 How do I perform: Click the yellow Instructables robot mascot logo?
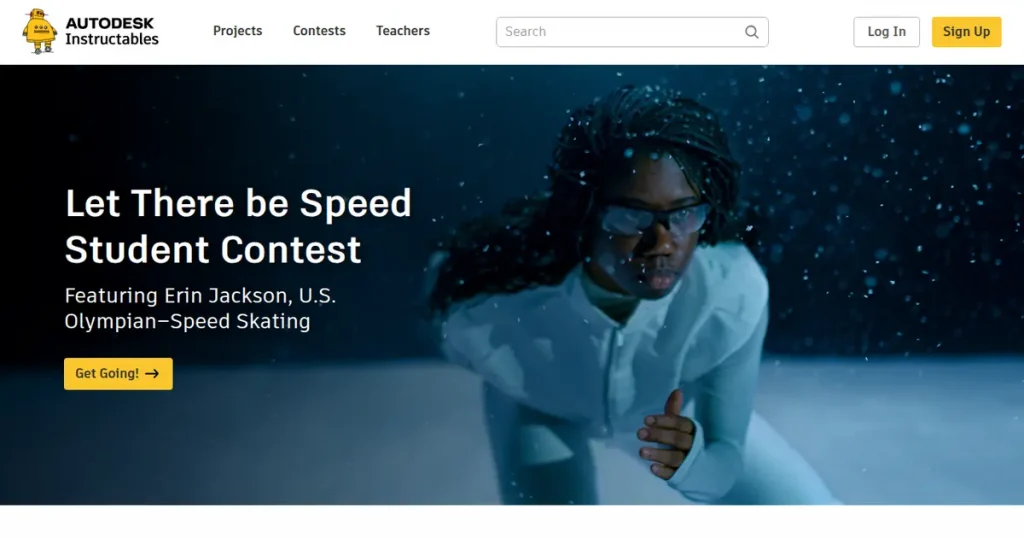click(39, 31)
